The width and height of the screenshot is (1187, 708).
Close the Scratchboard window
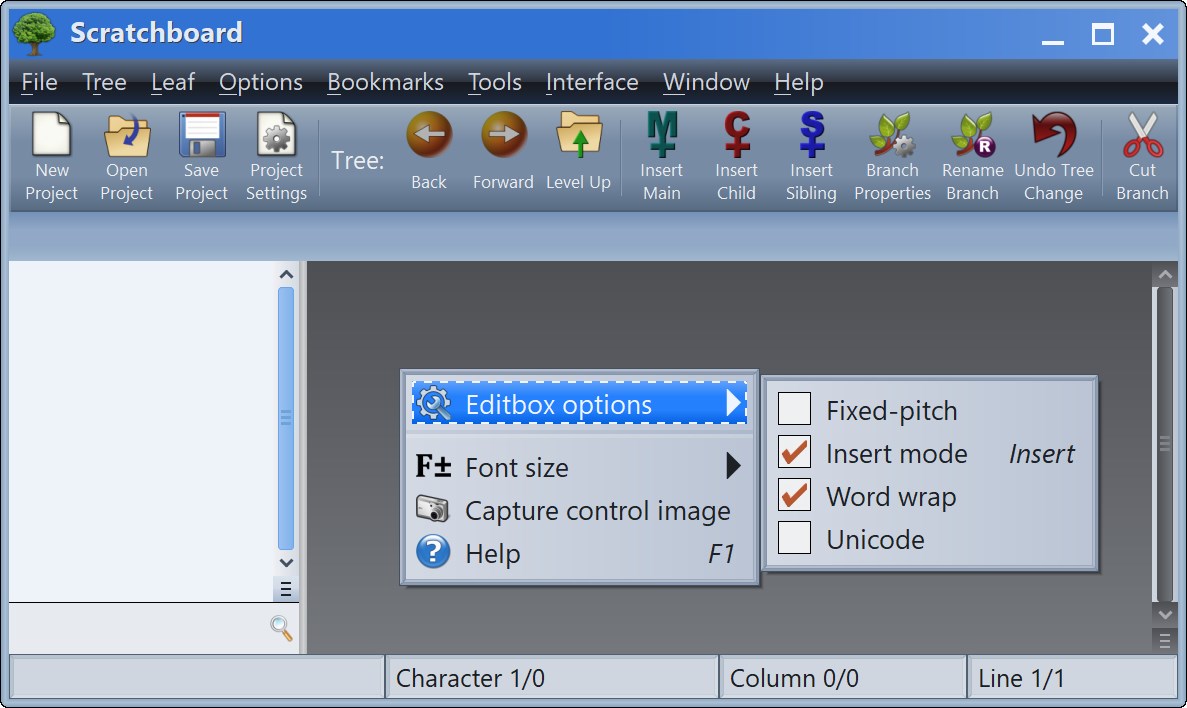(1152, 35)
